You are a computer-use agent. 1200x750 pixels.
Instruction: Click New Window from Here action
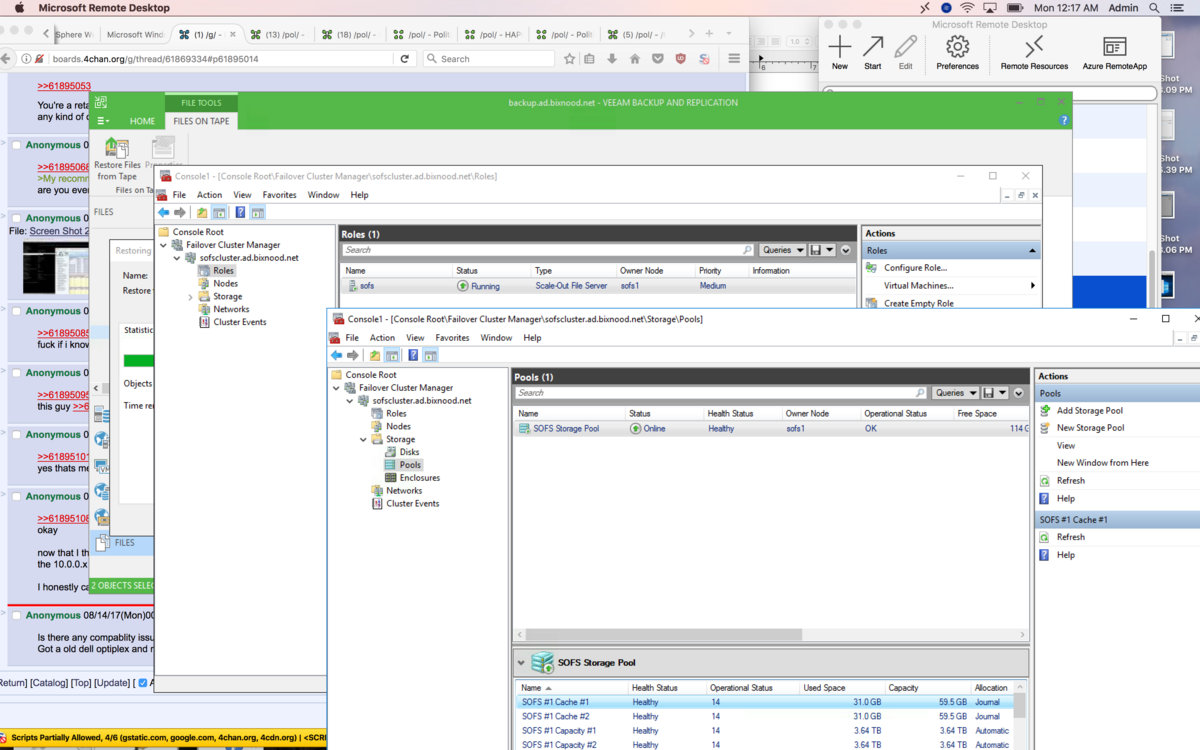tap(1102, 463)
